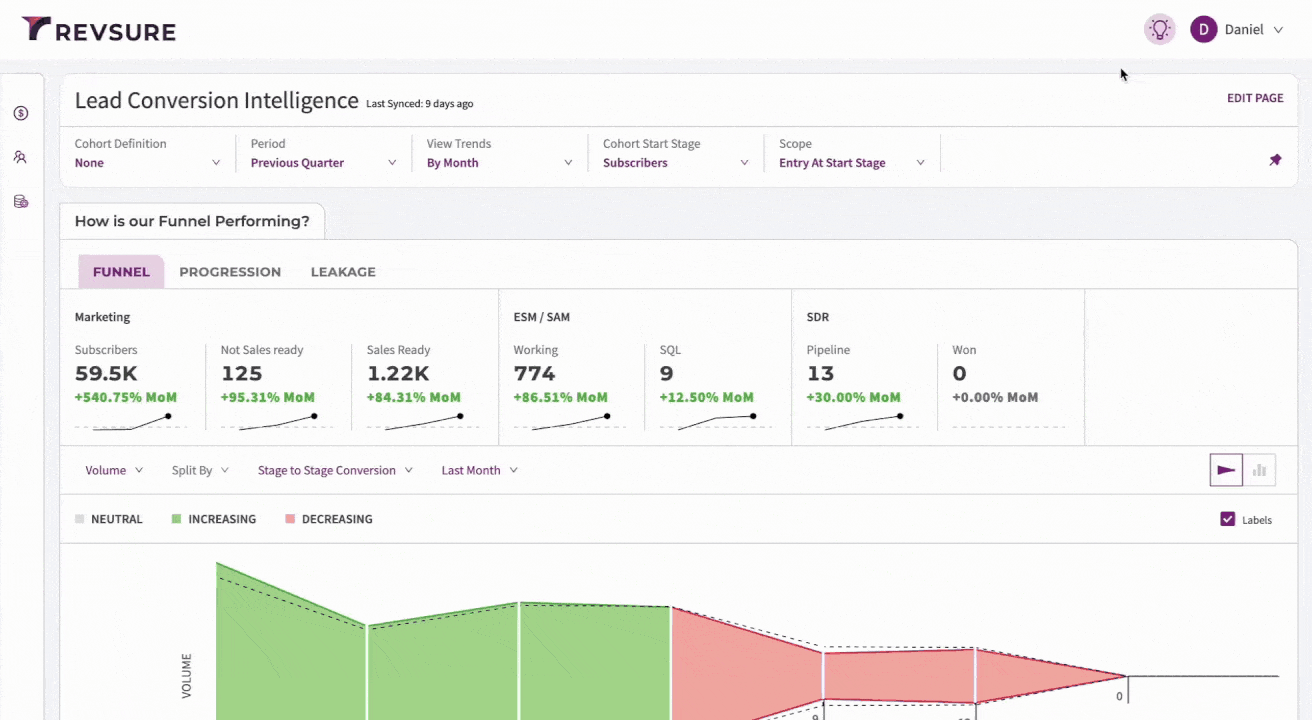Click the EDIT PAGE button

(x=1255, y=98)
